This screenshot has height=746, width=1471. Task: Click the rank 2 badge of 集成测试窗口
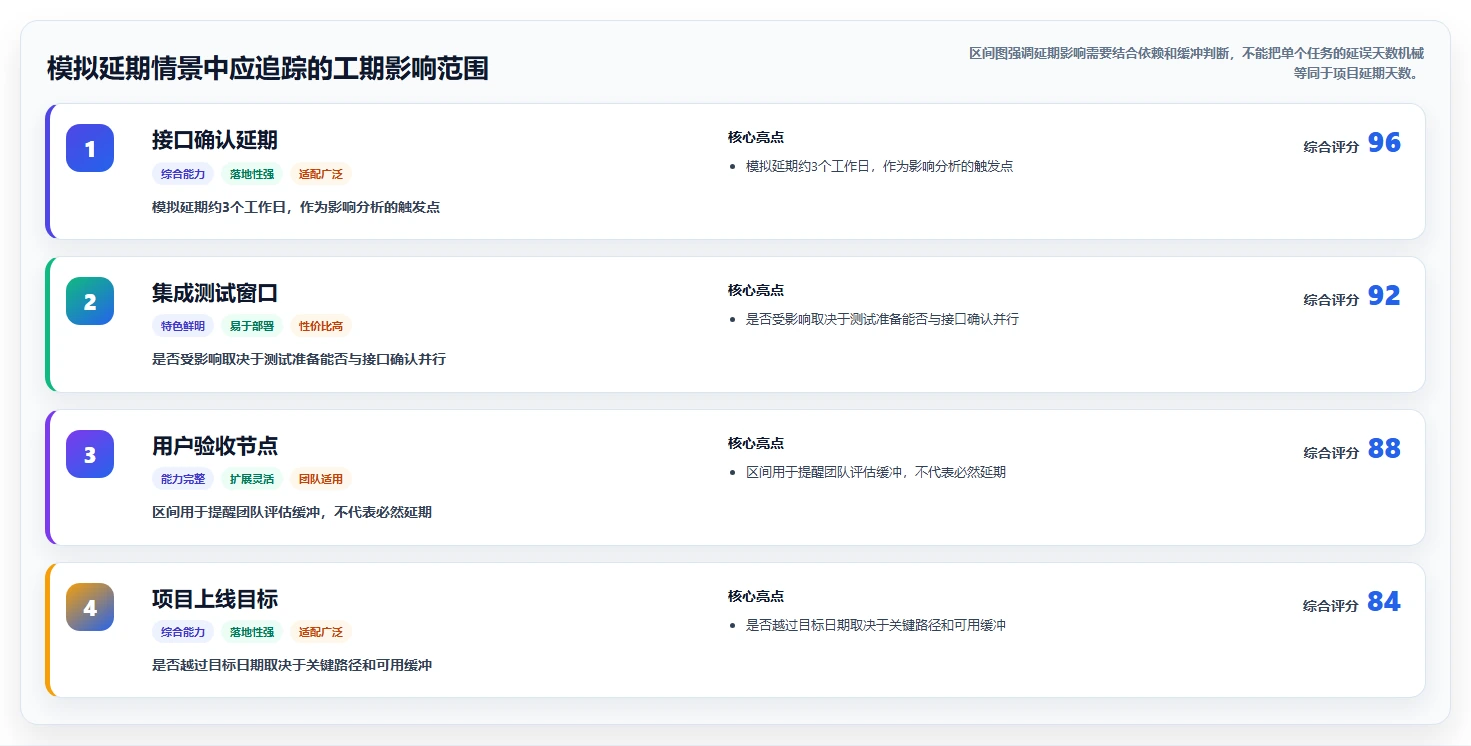click(x=90, y=301)
